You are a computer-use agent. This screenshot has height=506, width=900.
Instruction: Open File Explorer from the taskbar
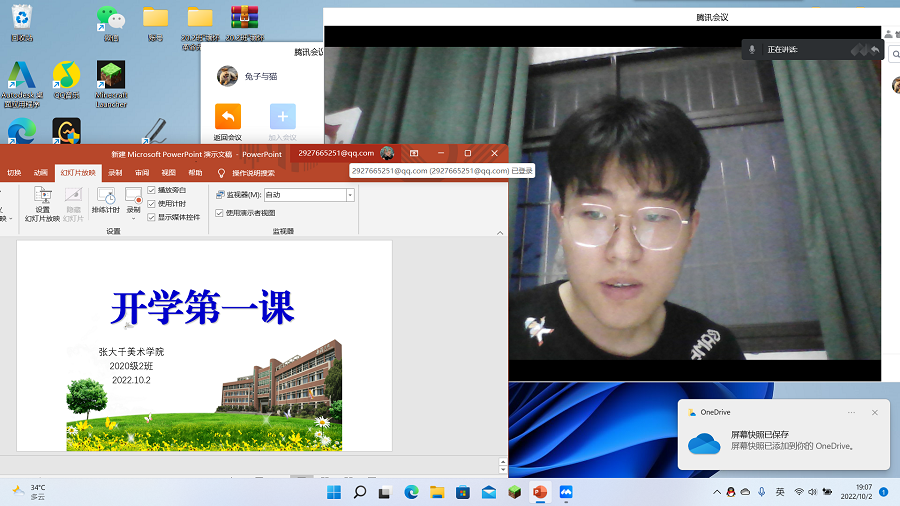(x=437, y=492)
